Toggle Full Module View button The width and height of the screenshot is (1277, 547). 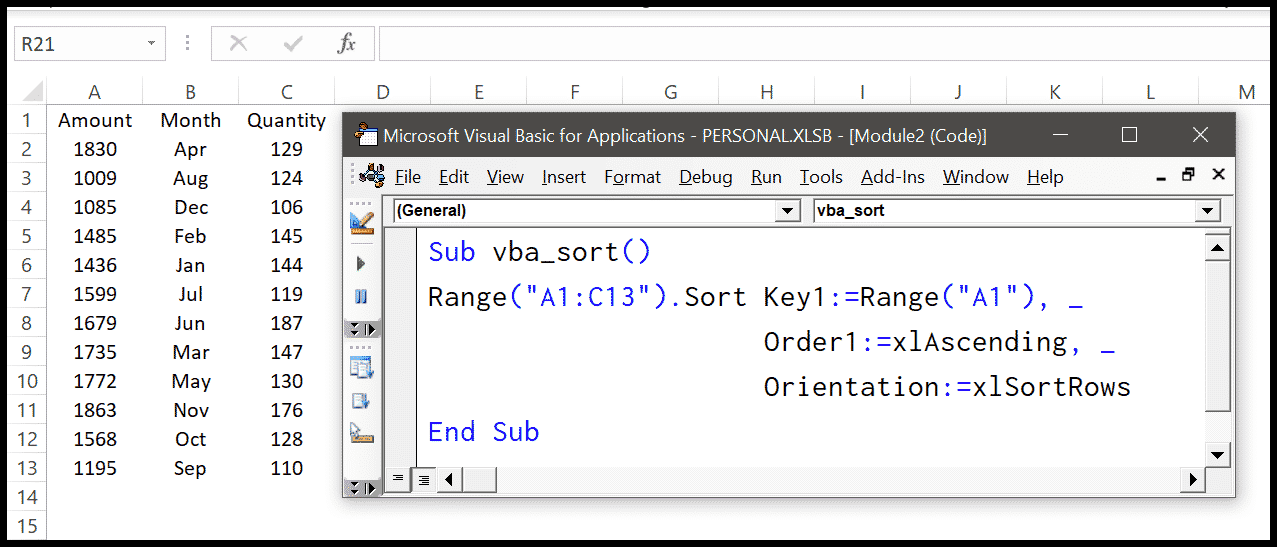[423, 479]
